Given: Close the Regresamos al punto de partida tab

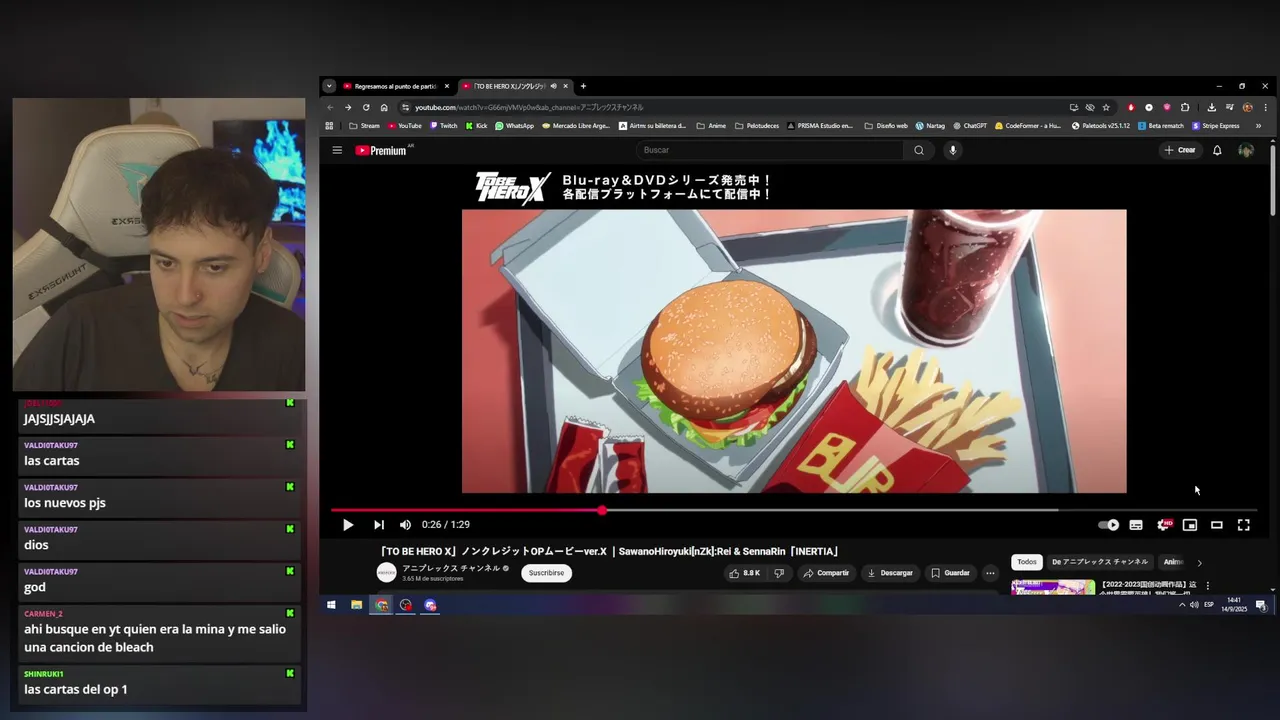Looking at the screenshot, I should (x=447, y=86).
